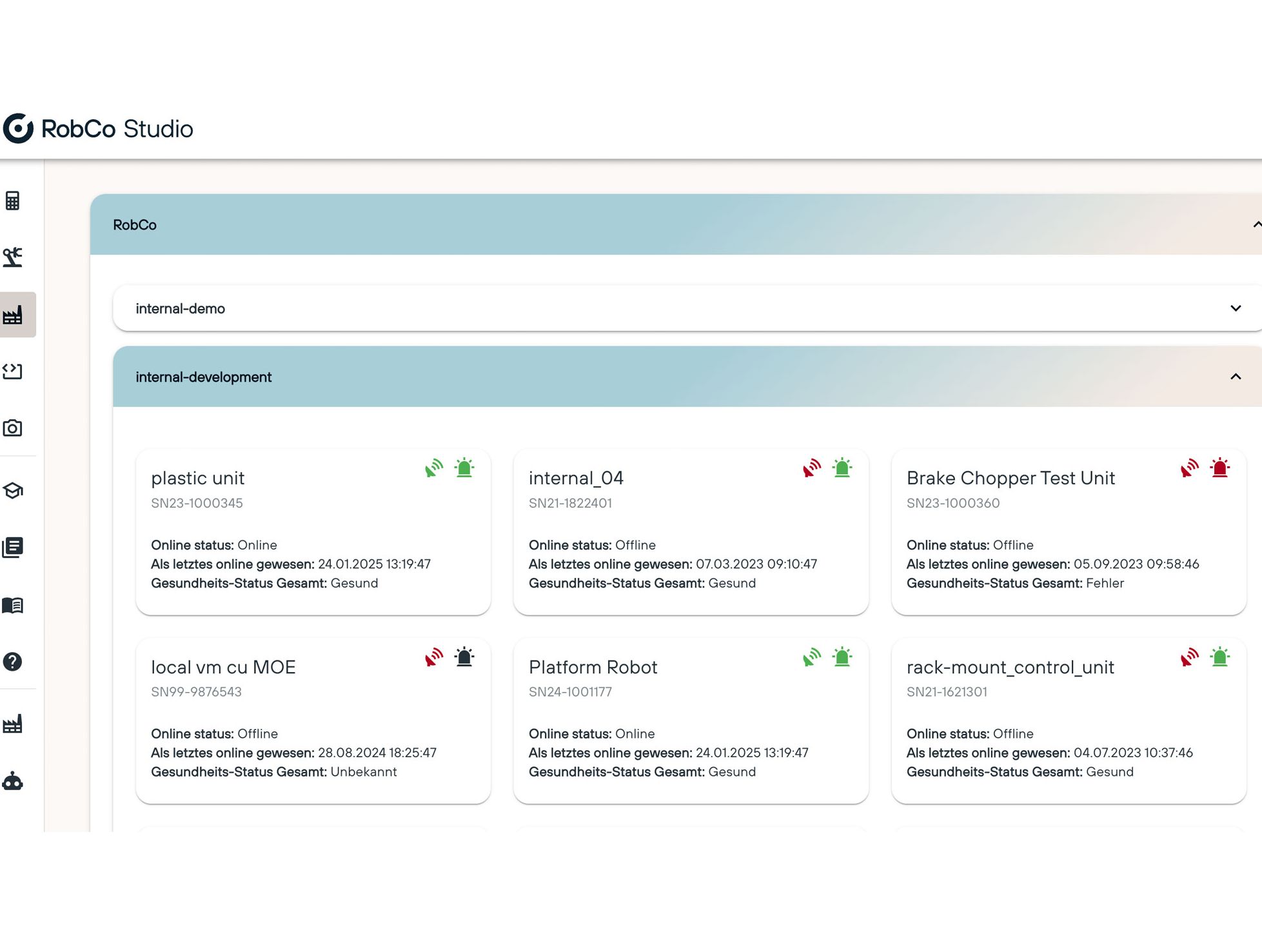Image resolution: width=1262 pixels, height=952 pixels.
Task: Click the robot face icon at sidebar bottom
Action: coord(13,782)
